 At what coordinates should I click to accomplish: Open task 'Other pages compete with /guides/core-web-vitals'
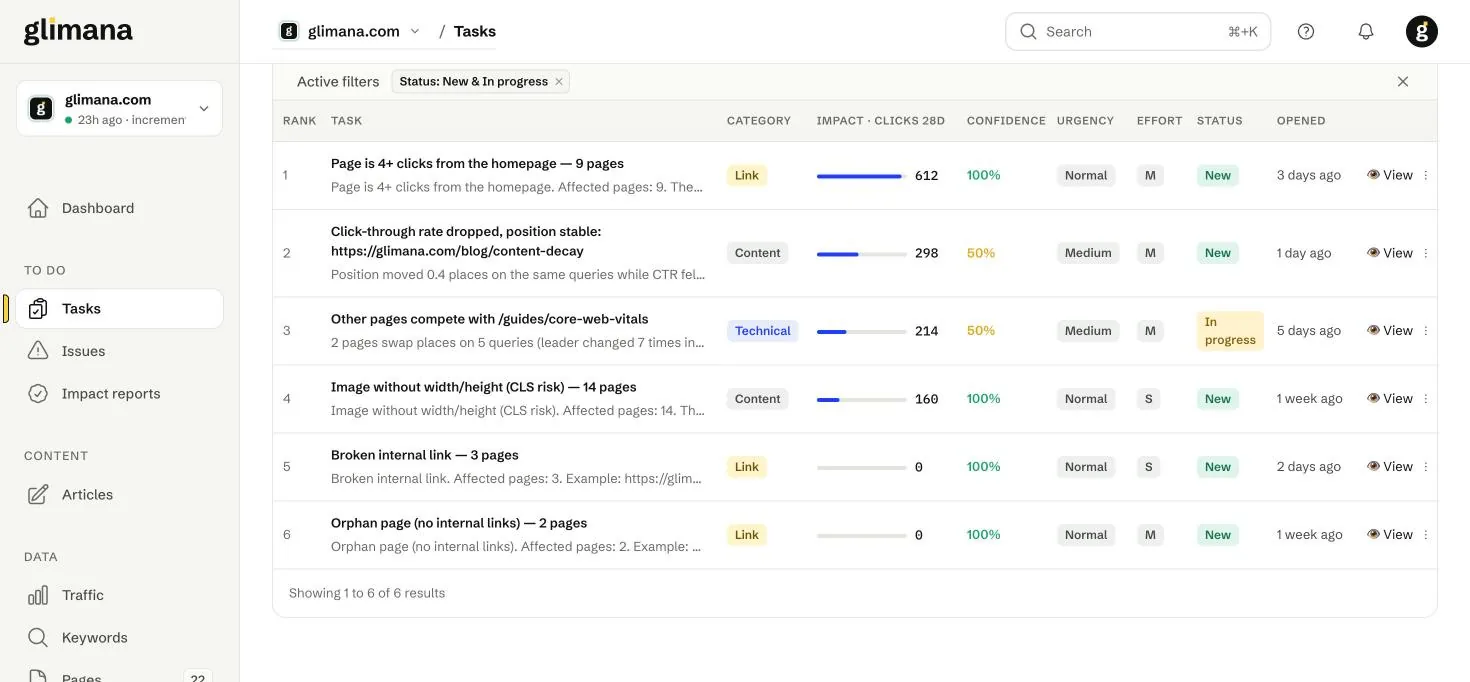tap(490, 319)
